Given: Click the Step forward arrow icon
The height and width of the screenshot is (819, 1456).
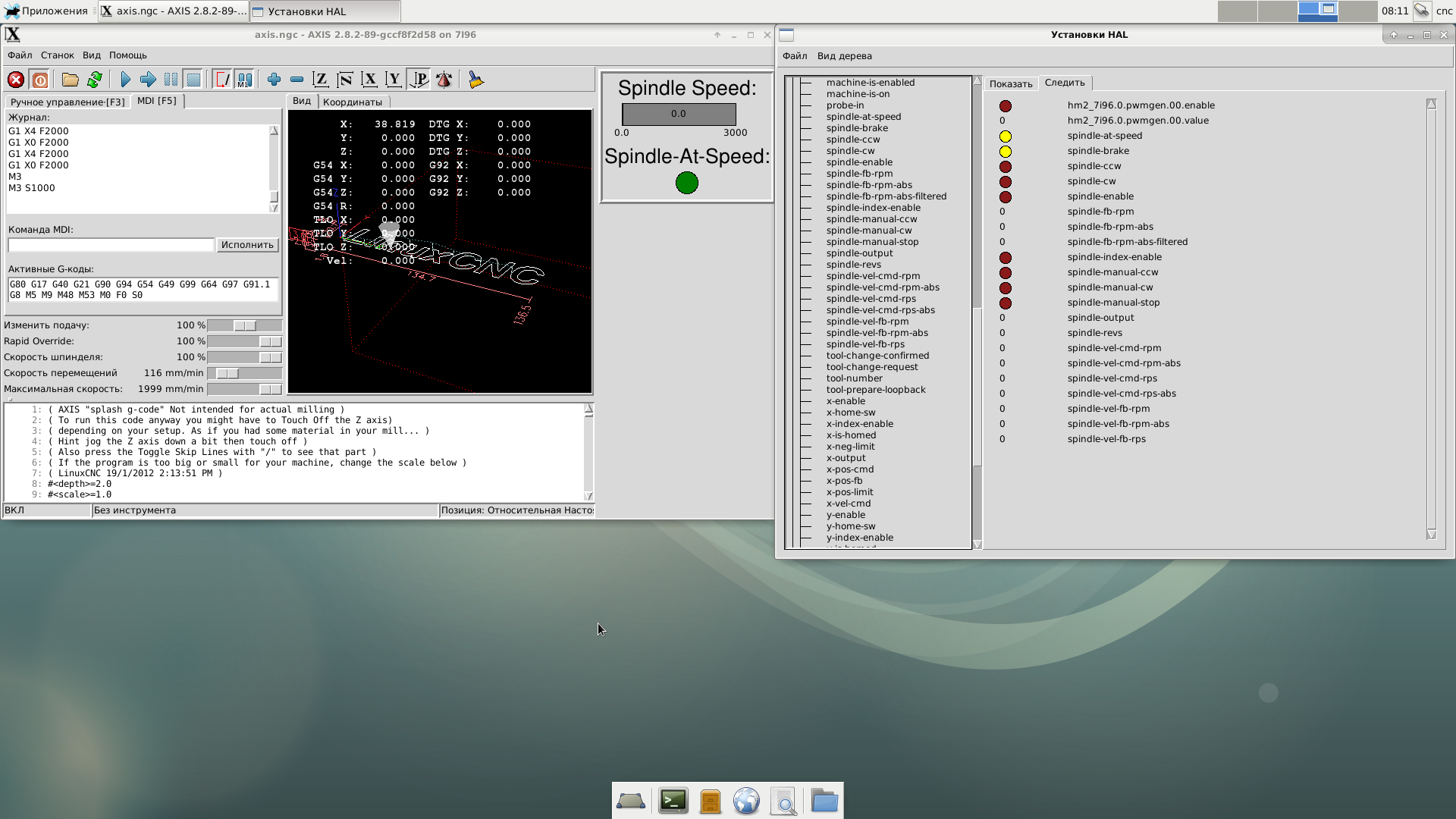Looking at the screenshot, I should pyautogui.click(x=148, y=80).
